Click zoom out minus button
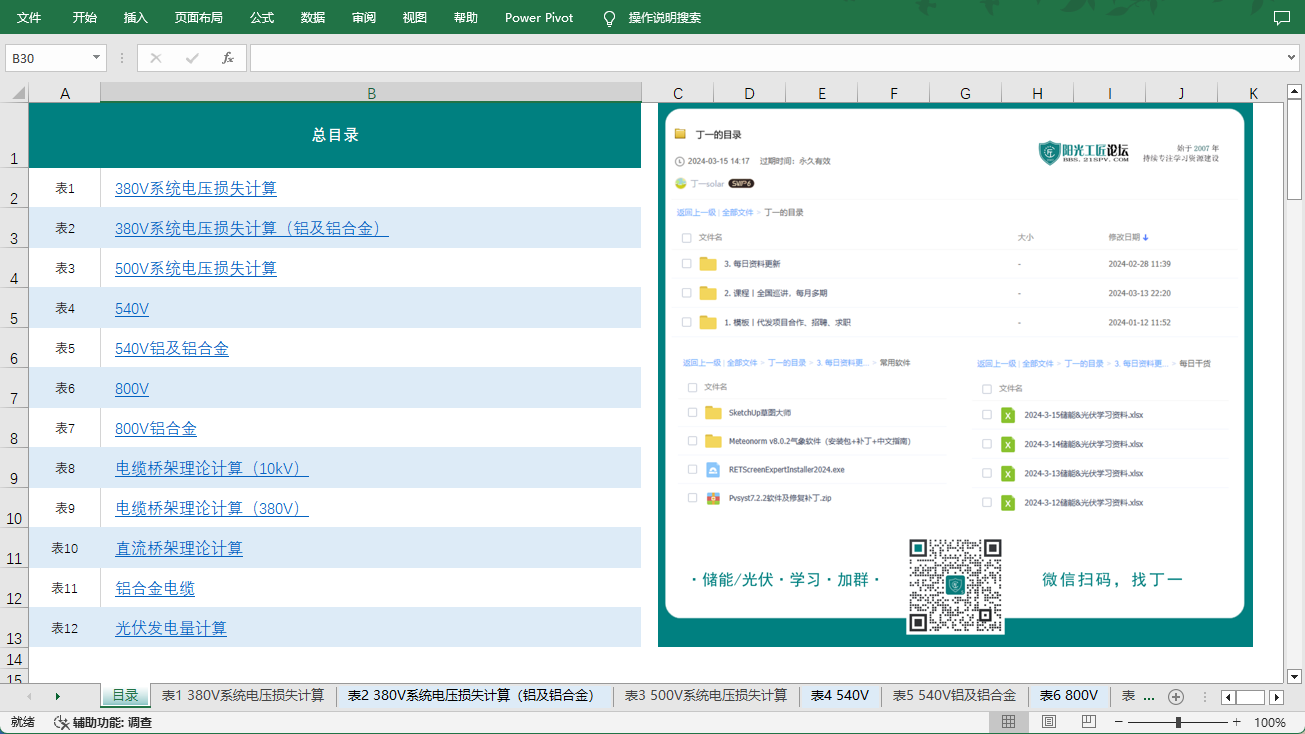This screenshot has width=1305, height=734. coord(1119,722)
